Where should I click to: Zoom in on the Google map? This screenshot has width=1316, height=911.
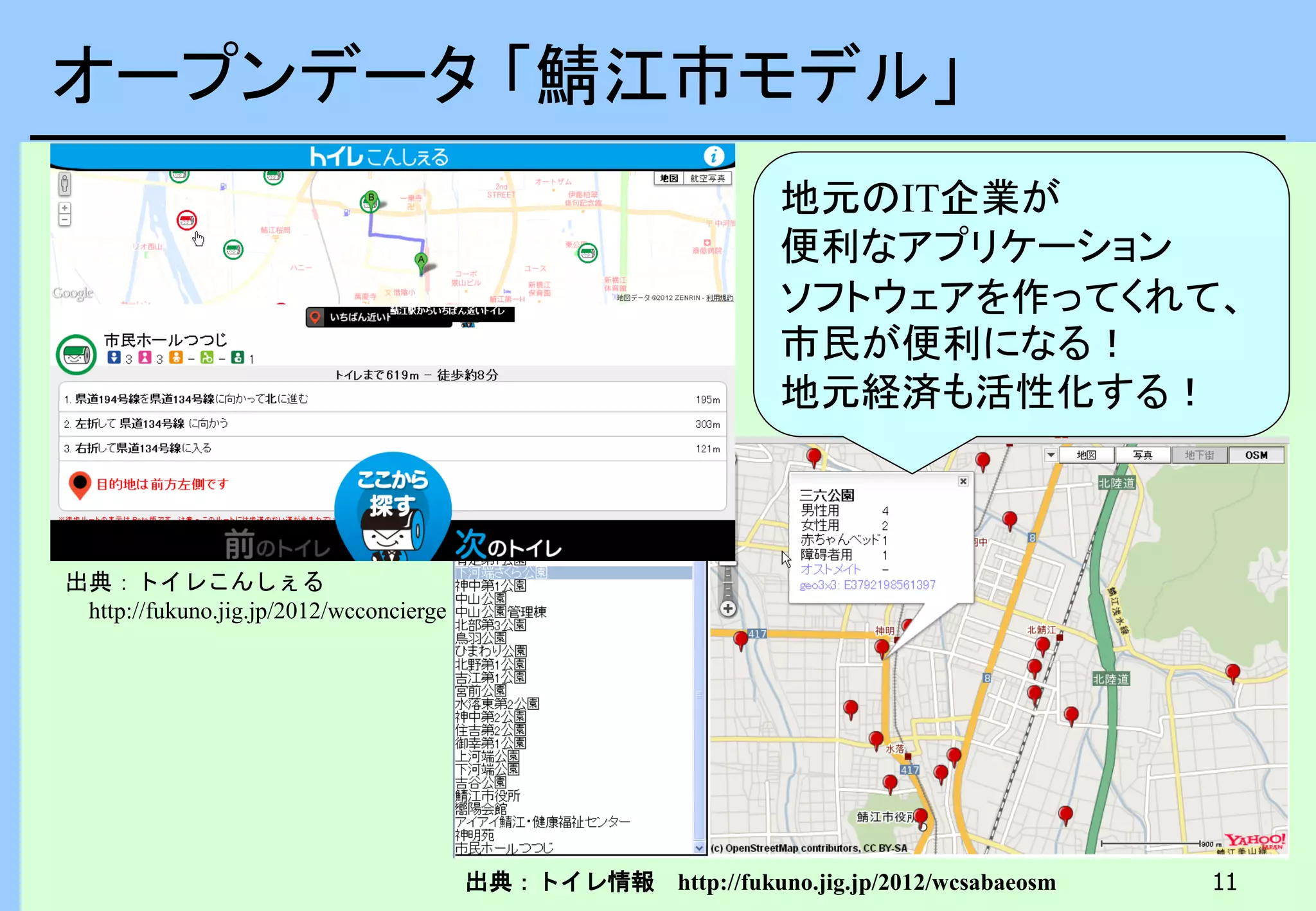[x=64, y=208]
